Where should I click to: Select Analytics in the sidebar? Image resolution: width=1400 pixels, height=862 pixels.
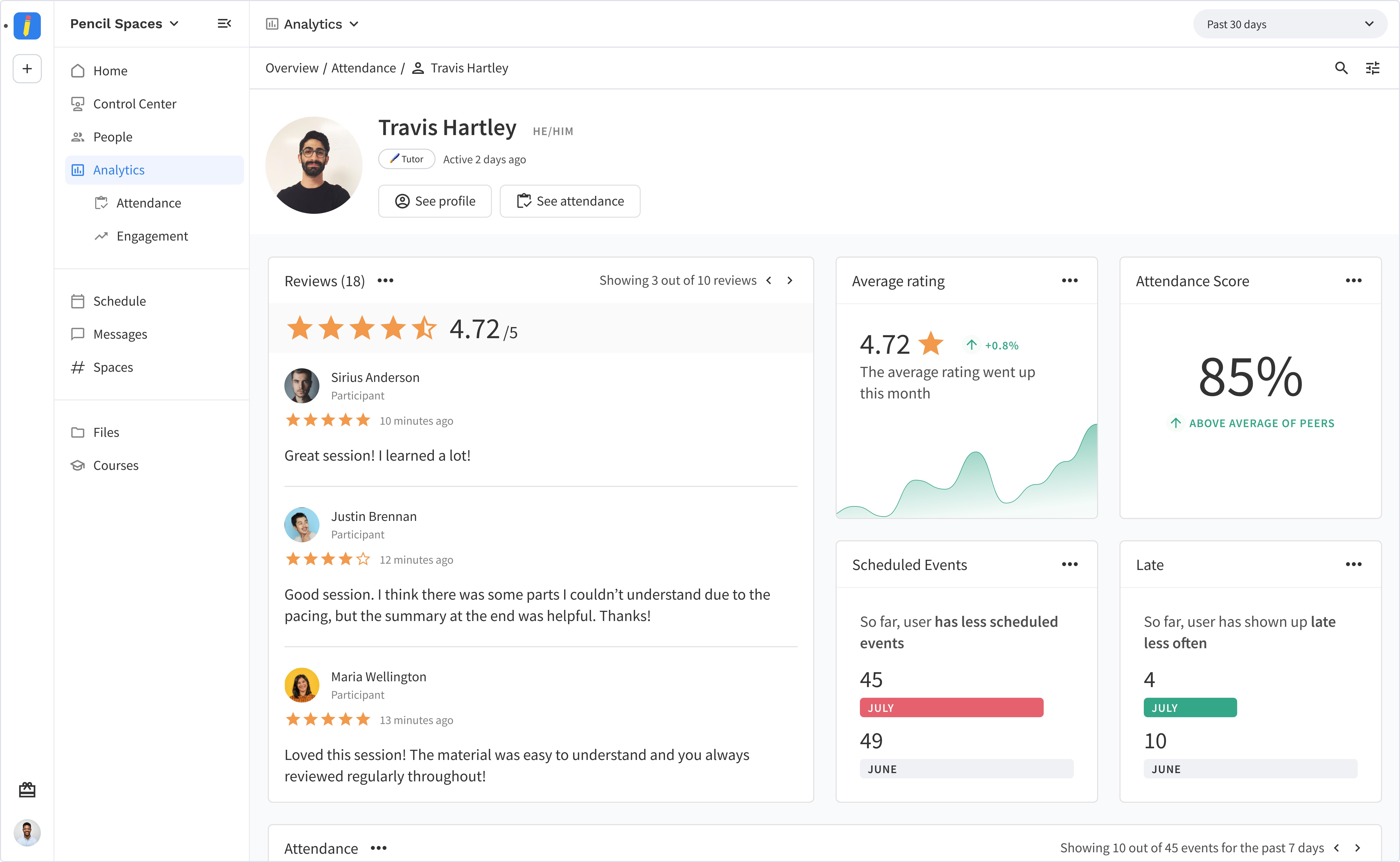pyautogui.click(x=154, y=170)
